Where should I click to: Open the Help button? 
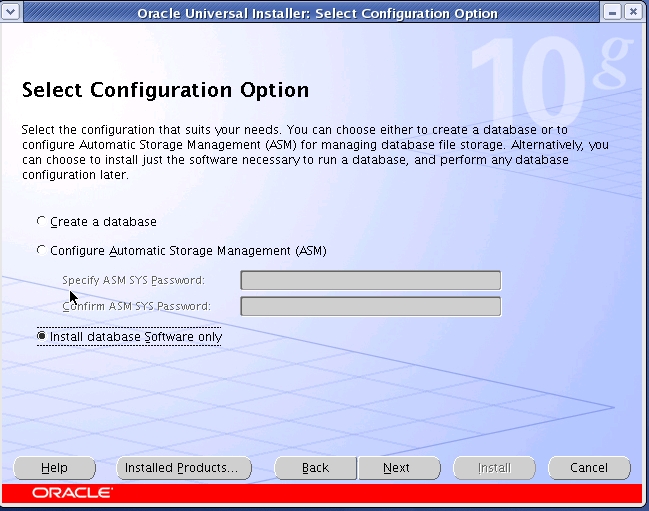(54, 468)
